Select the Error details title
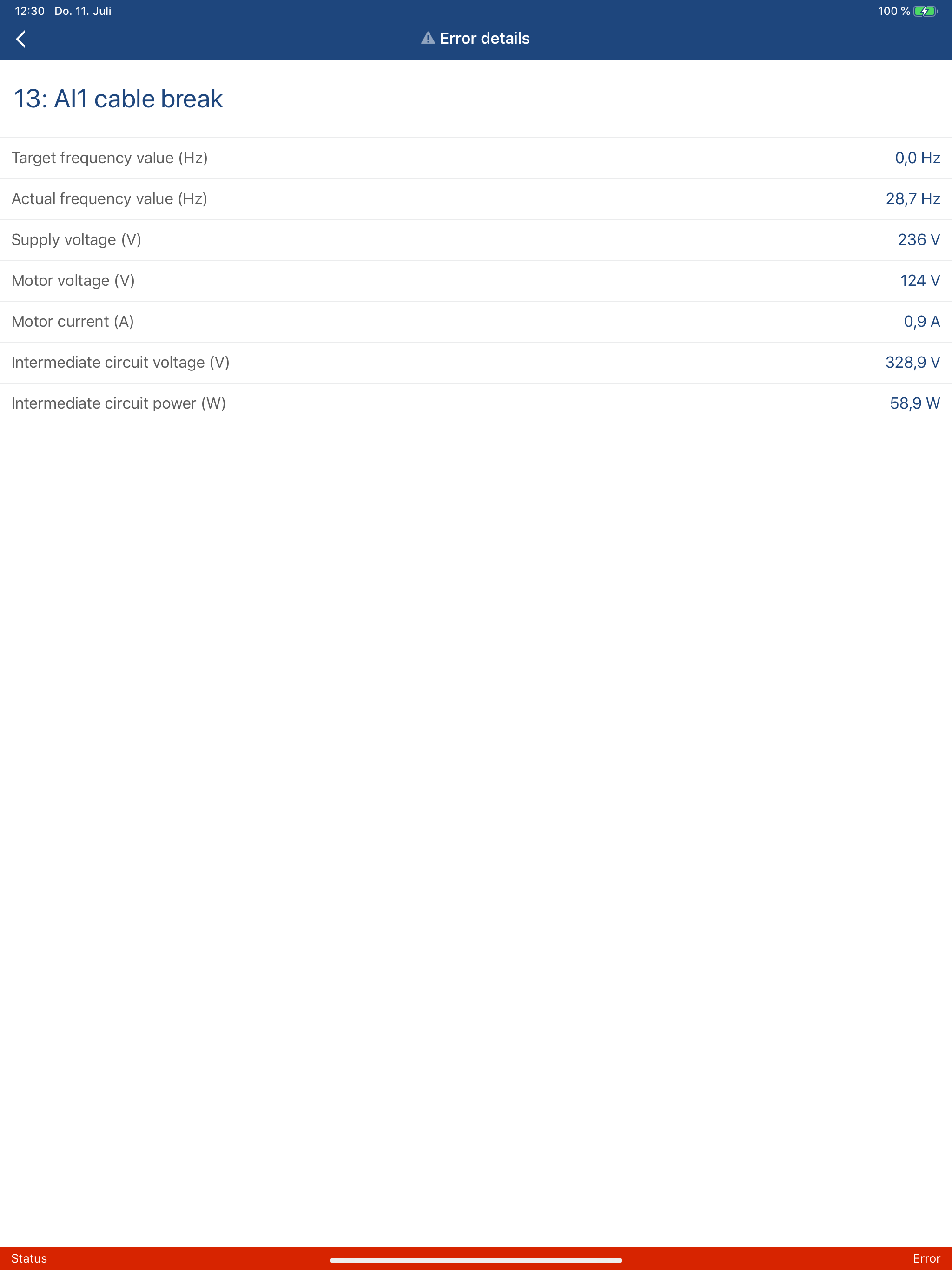This screenshot has height=1270, width=952. 485,39
